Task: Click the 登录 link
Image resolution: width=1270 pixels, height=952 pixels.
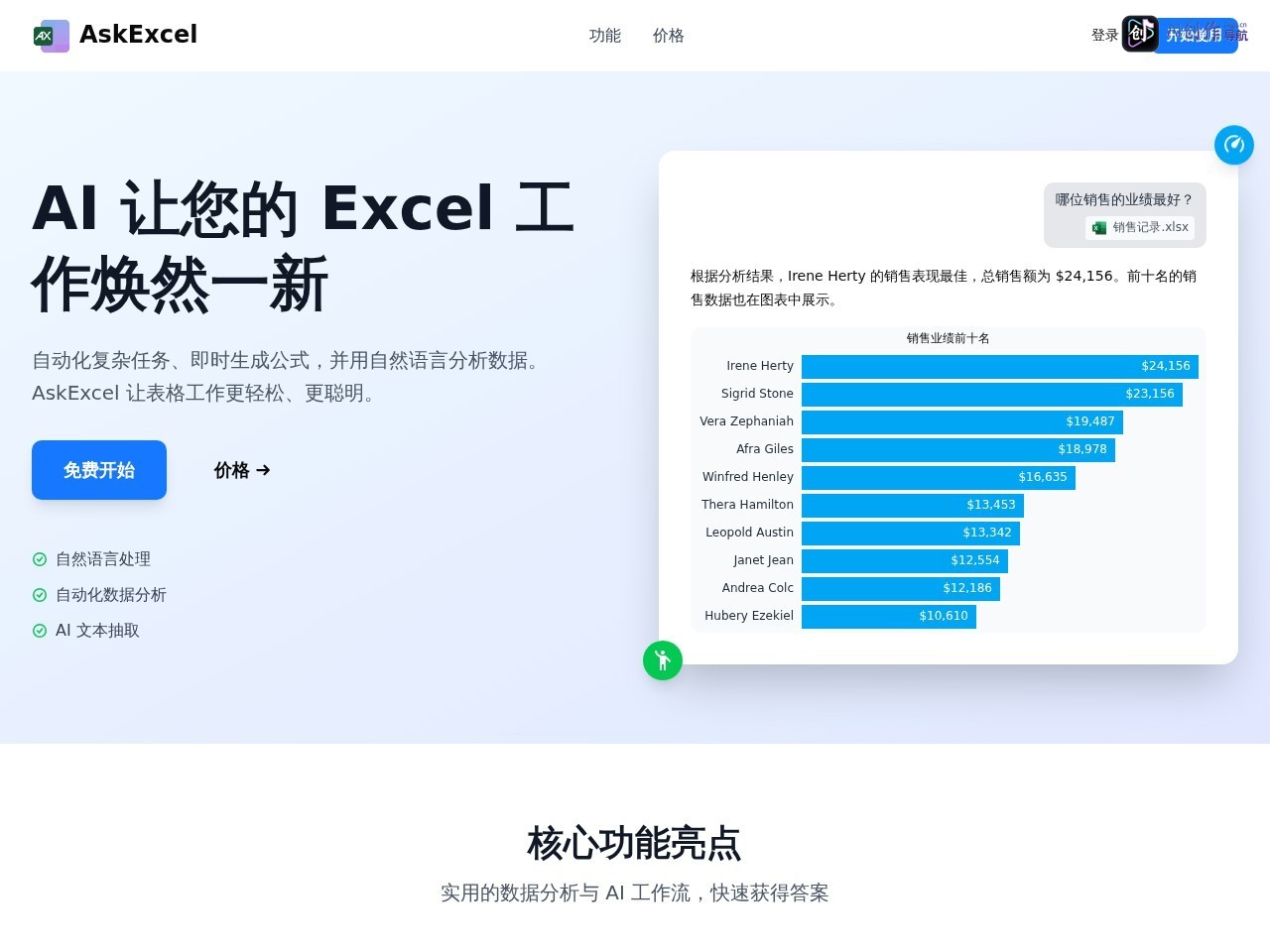Action: [1105, 36]
